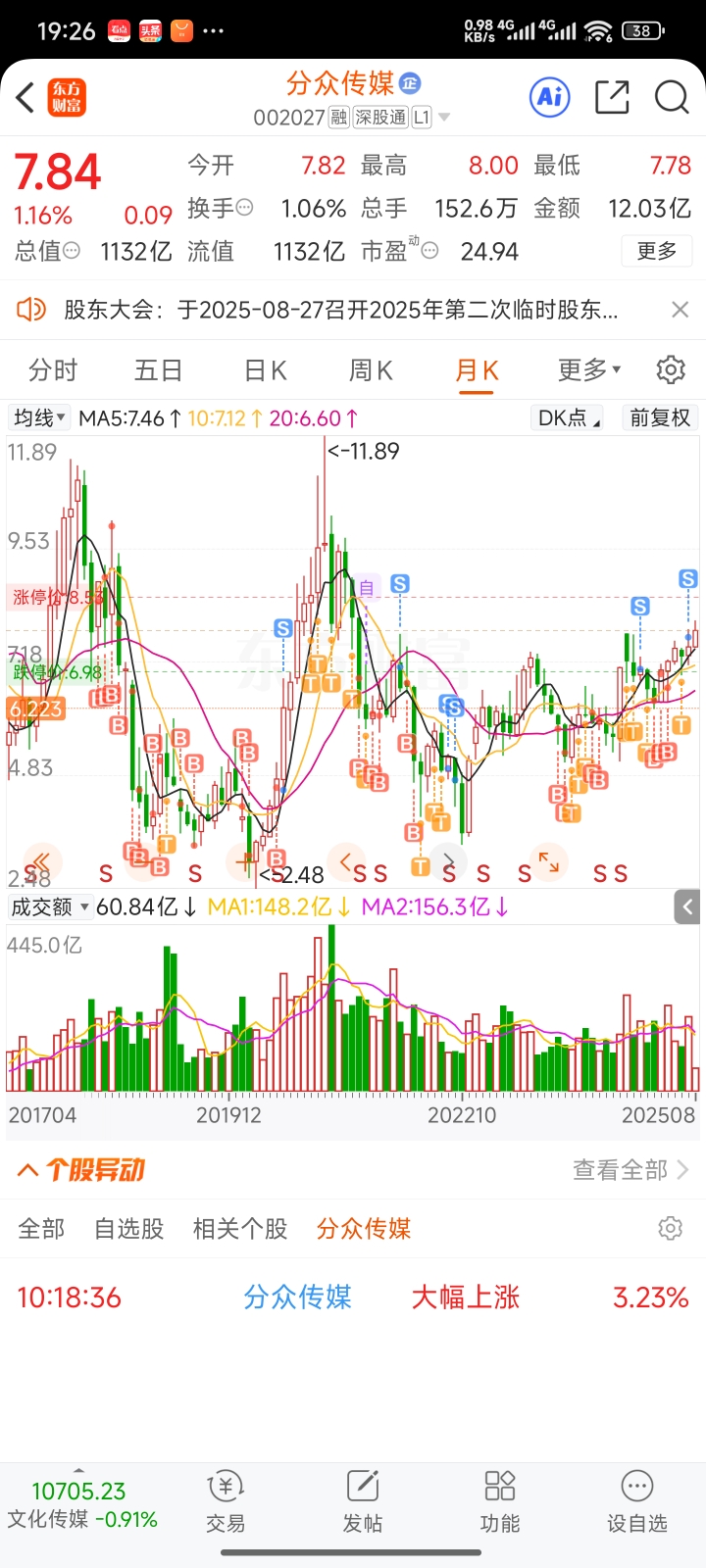This screenshot has height=1568, width=706.
Task: Tap the battery indicator in status bar
Action: [x=643, y=30]
